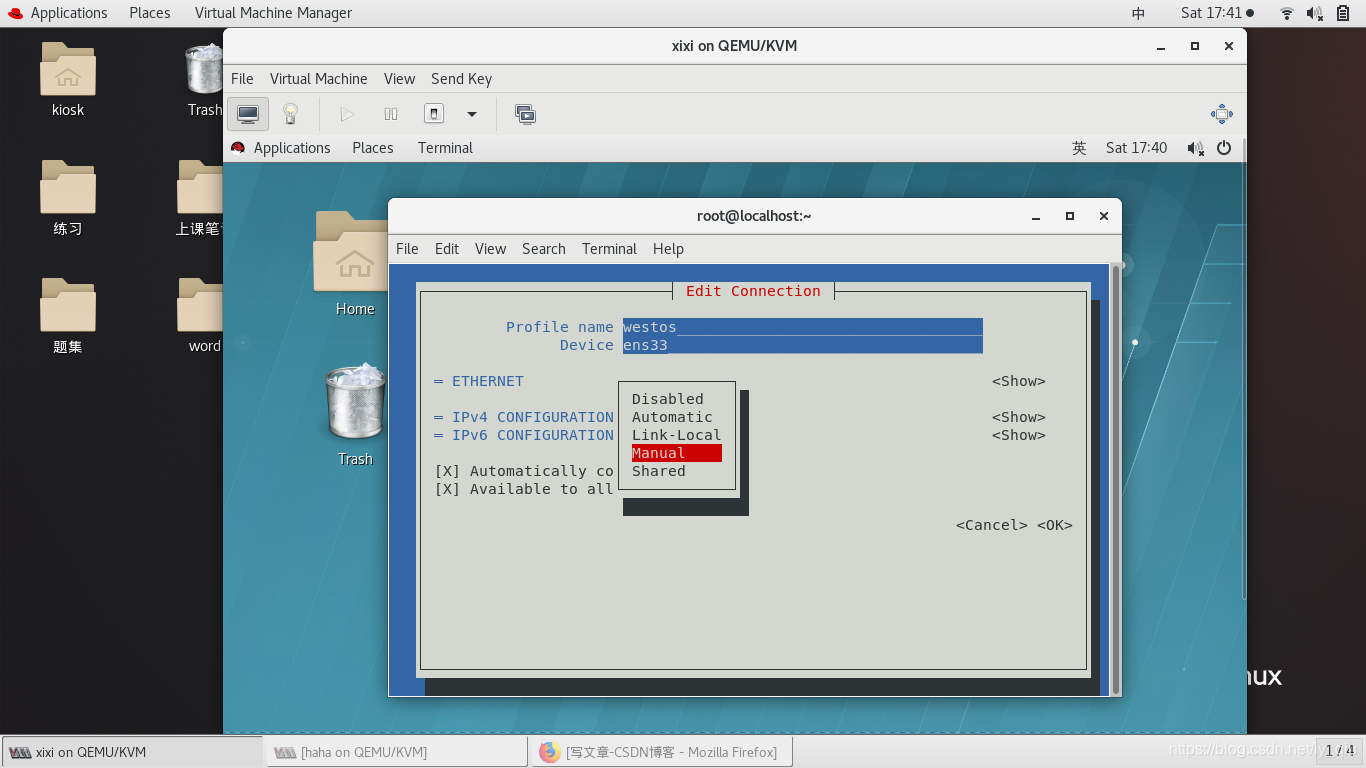1366x768 pixels.
Task: Open host Places menu
Action: pos(149,13)
